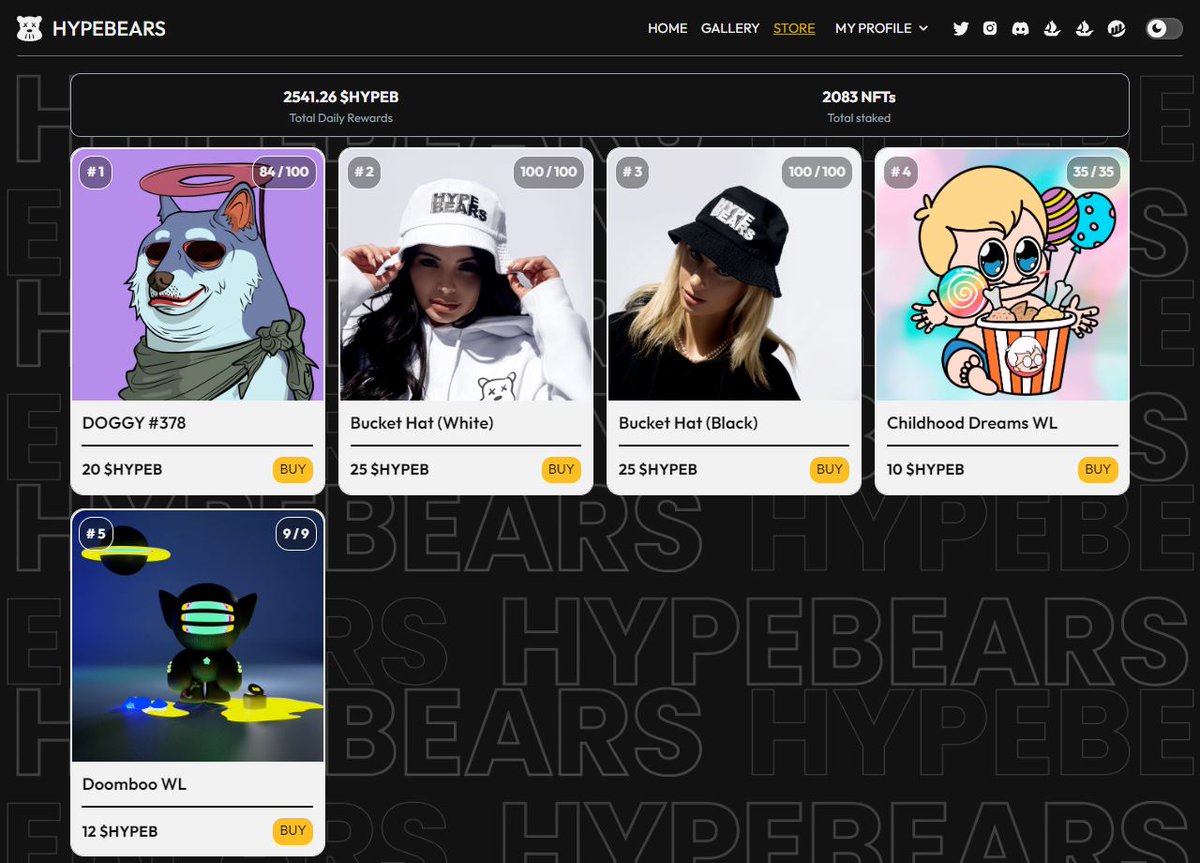Click the 2541.26 $HYPEB rewards value
The width and height of the screenshot is (1200, 863).
pos(341,97)
